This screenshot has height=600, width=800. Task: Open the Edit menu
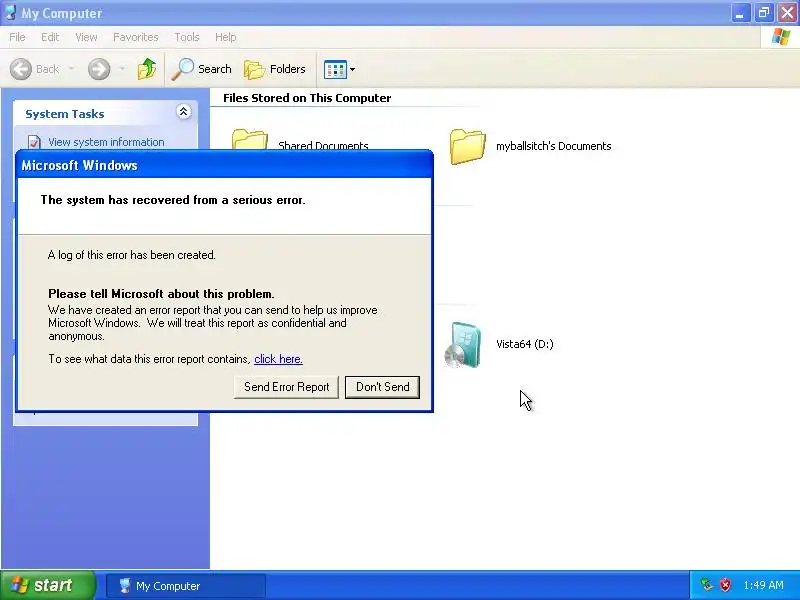[50, 37]
